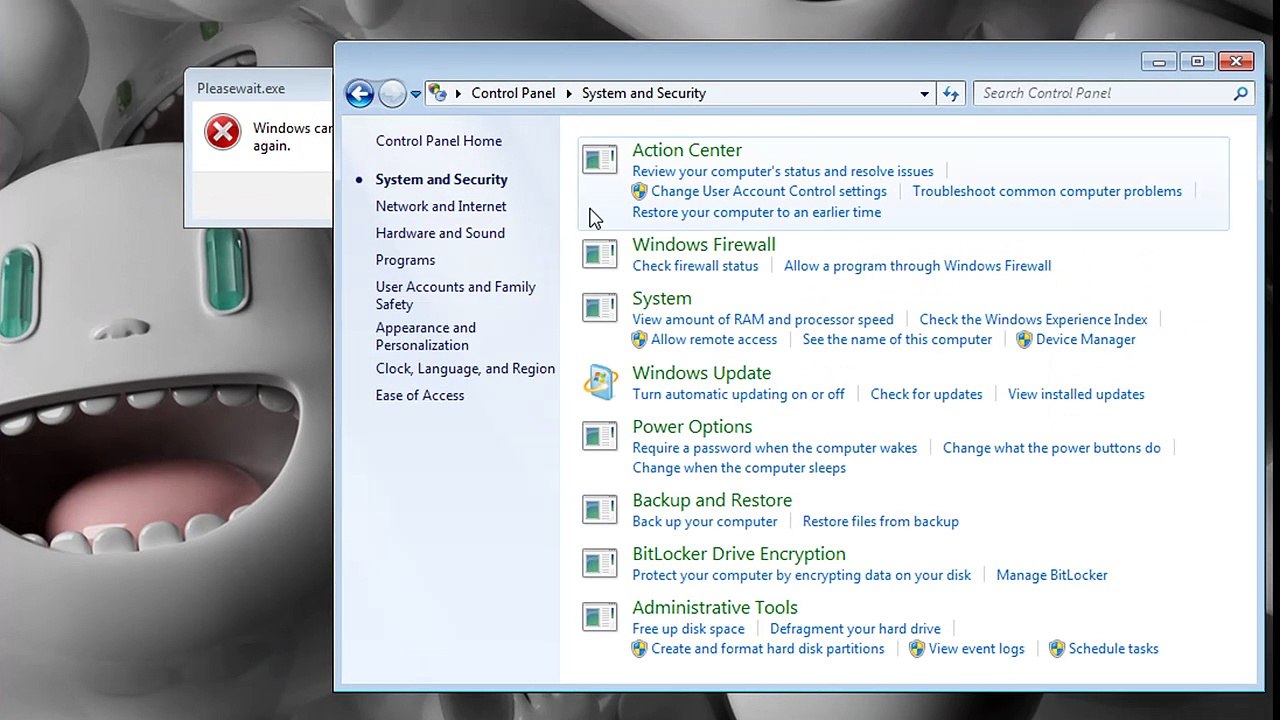This screenshot has height=720, width=1280.
Task: Click the red error icon in Pleasewait.exe dialog
Action: click(222, 133)
